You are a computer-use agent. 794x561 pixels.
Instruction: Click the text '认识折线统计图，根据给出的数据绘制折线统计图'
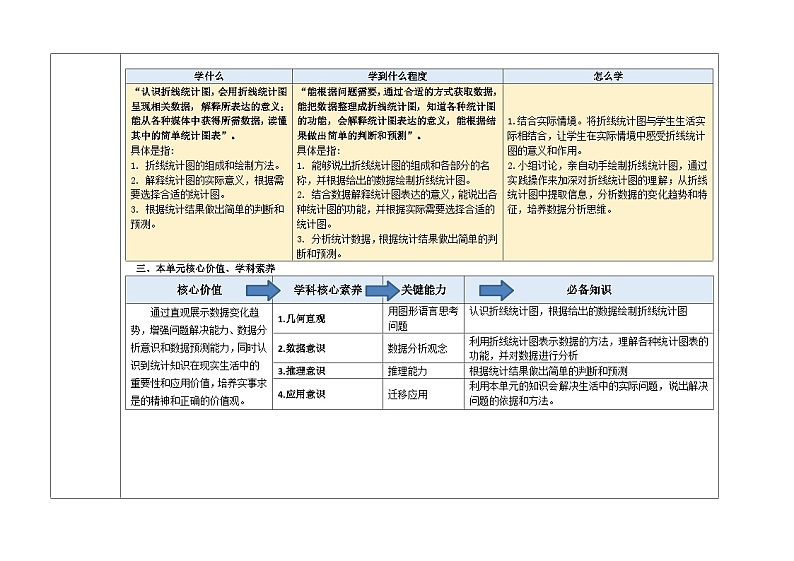point(578,311)
